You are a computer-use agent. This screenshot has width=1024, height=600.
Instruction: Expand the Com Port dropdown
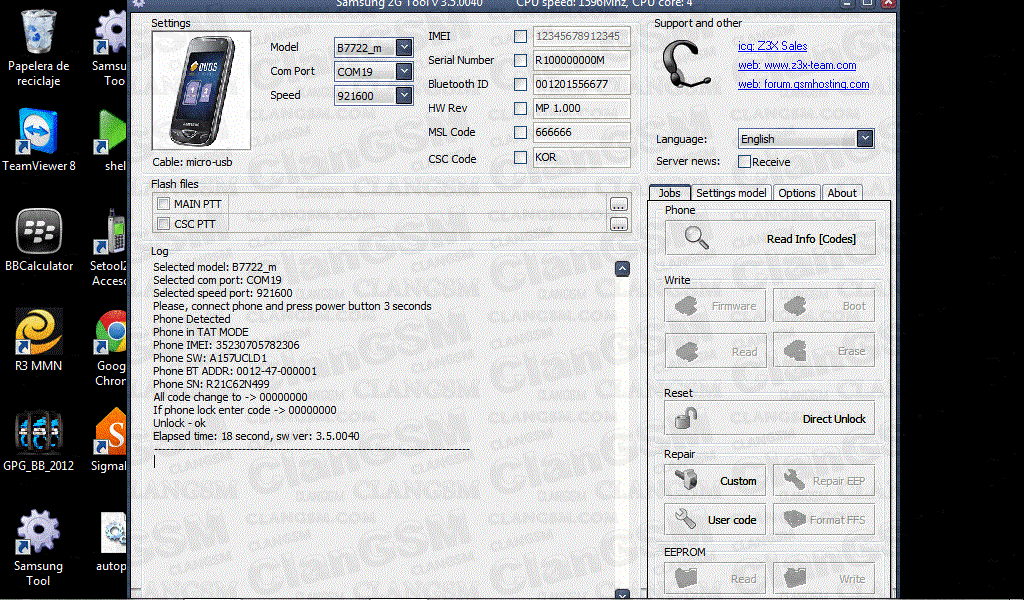(x=404, y=71)
